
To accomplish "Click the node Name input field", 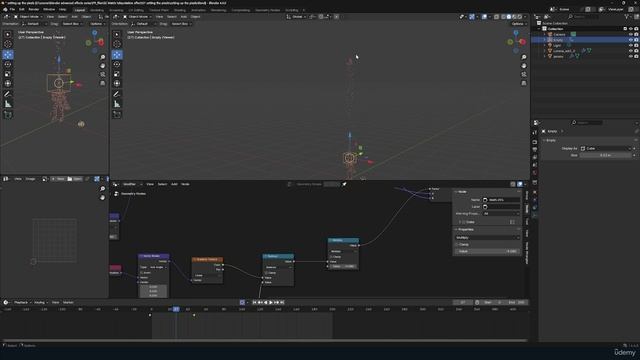I will tap(502, 200).
